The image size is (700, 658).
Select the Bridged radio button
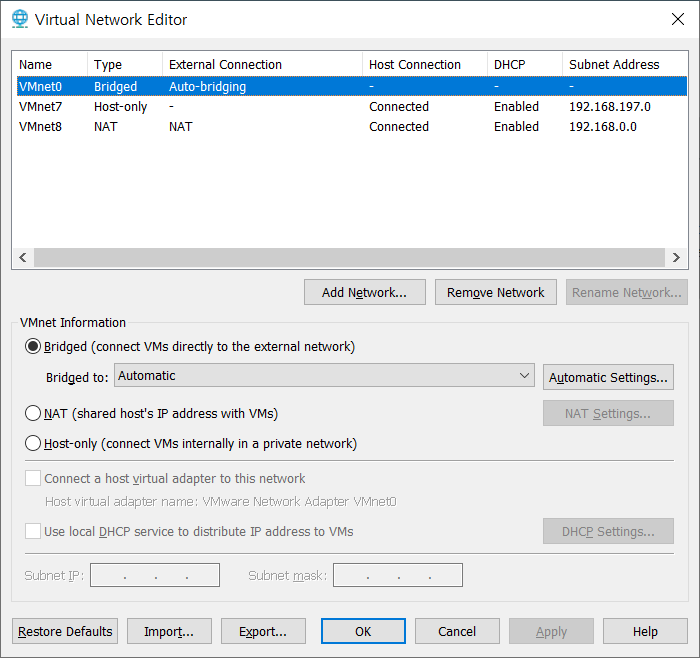(x=33, y=346)
